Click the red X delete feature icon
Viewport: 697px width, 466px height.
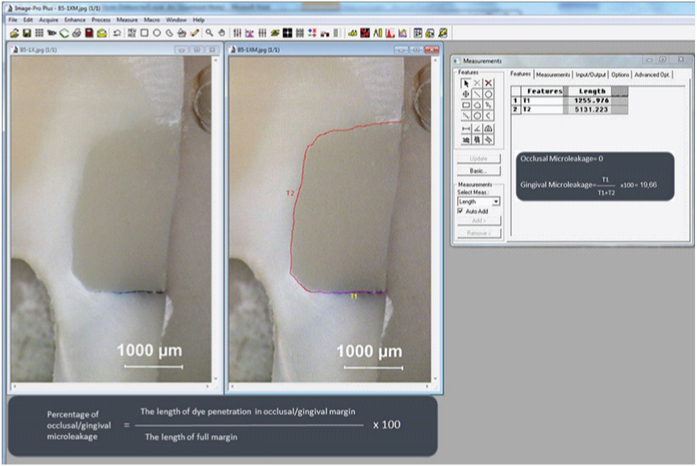pos(489,83)
